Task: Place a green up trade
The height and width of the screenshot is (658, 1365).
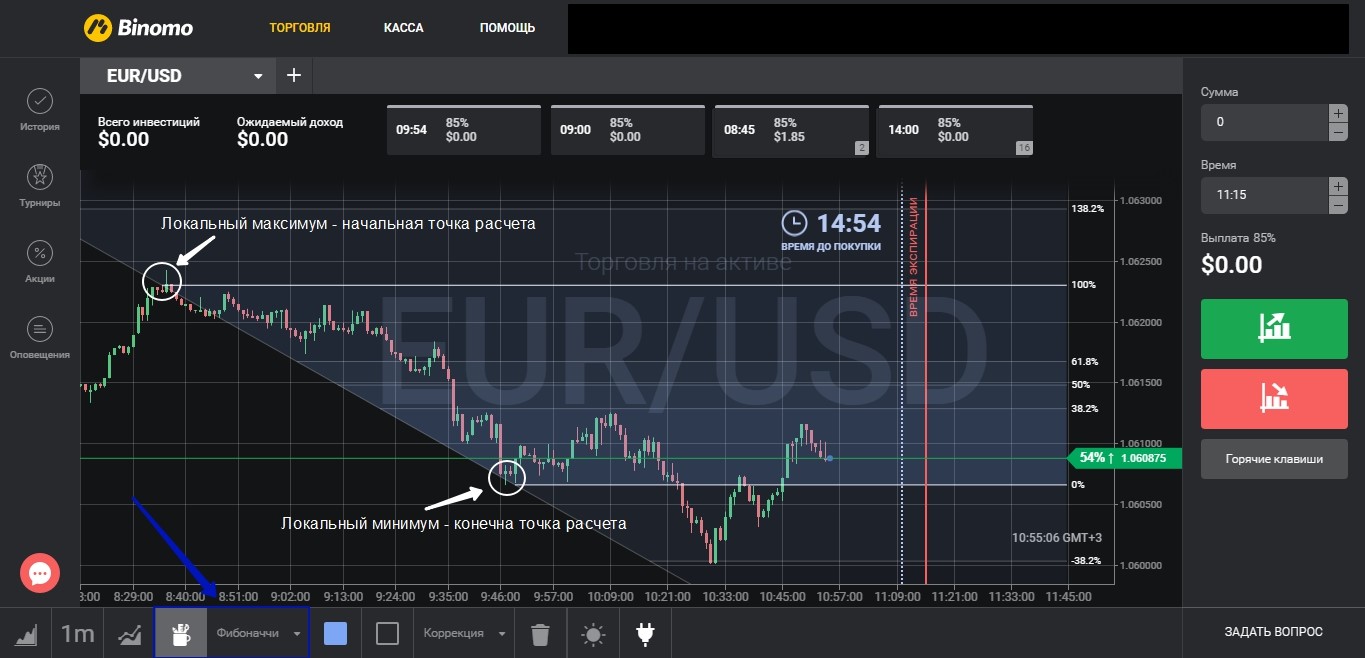Action: (1274, 328)
